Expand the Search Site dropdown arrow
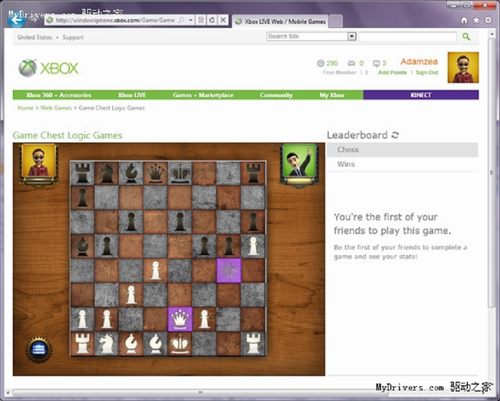Viewport: 500px width, 401px height. pos(352,36)
